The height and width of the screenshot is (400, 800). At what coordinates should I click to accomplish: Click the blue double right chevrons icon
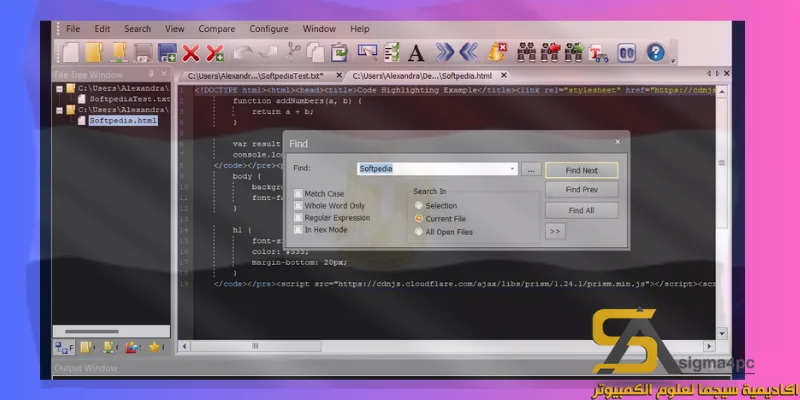point(445,52)
